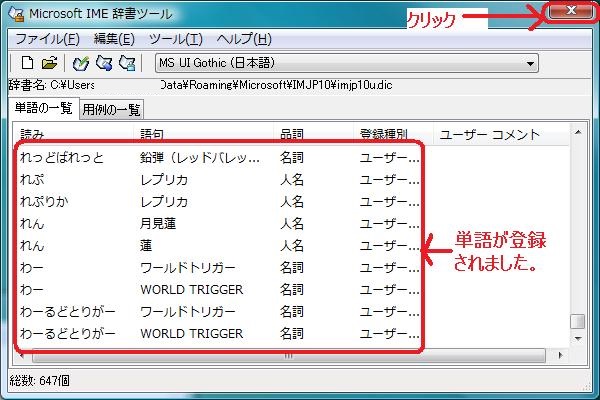Screen dimensions: 600x400
Task: Click WORLD TRIGGER in the わーるどとりがー row
Action: coord(192,333)
